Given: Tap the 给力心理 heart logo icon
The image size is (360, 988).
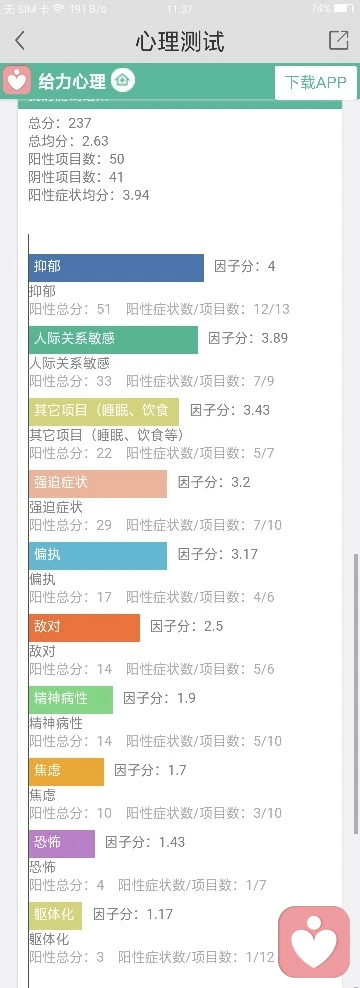Looking at the screenshot, I should 17,81.
